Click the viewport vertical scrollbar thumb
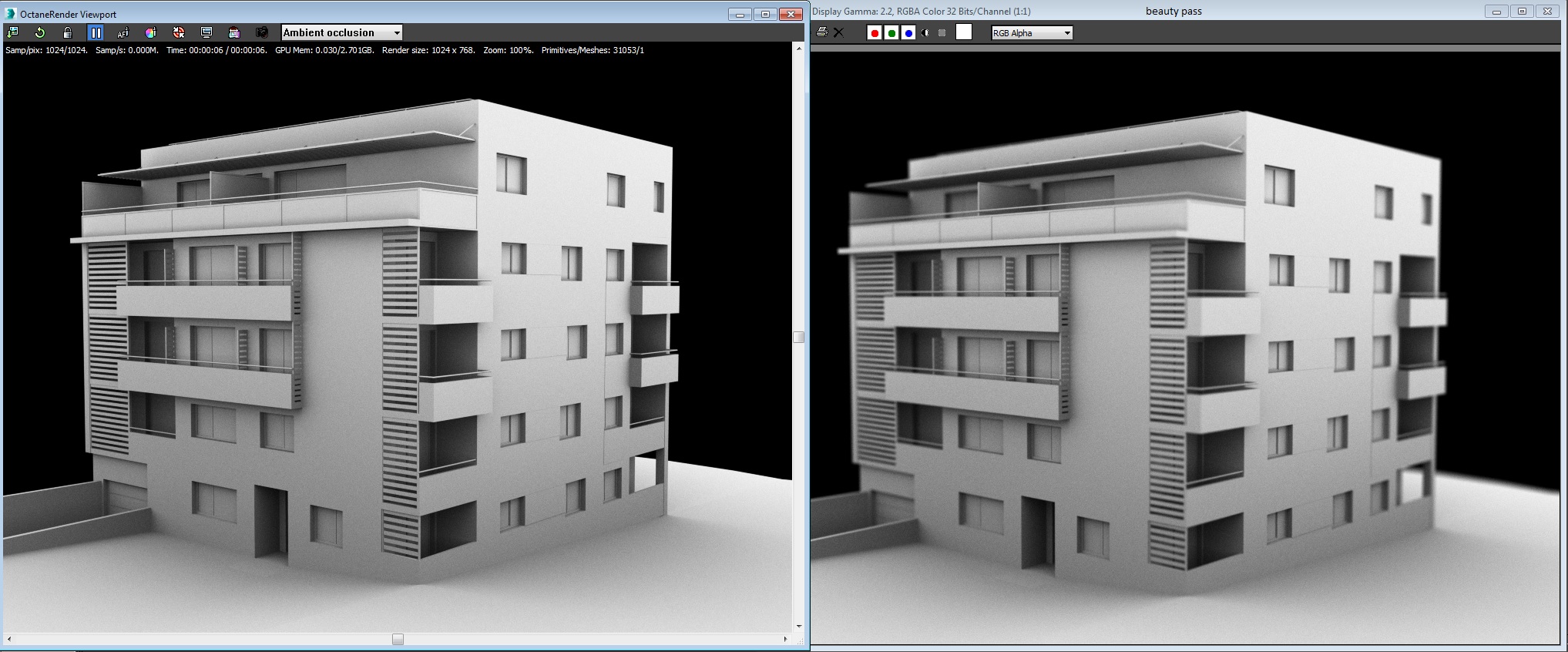The image size is (1568, 652). (799, 337)
